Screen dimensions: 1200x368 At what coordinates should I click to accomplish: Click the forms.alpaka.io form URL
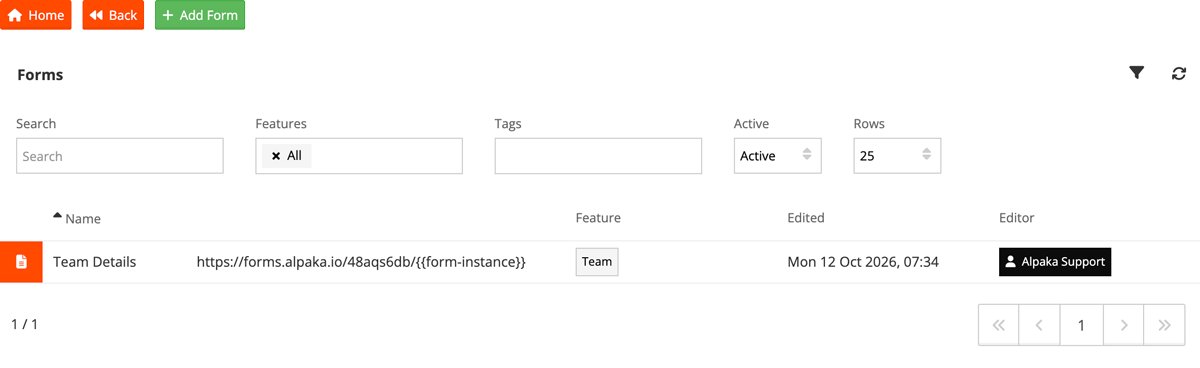[361, 262]
